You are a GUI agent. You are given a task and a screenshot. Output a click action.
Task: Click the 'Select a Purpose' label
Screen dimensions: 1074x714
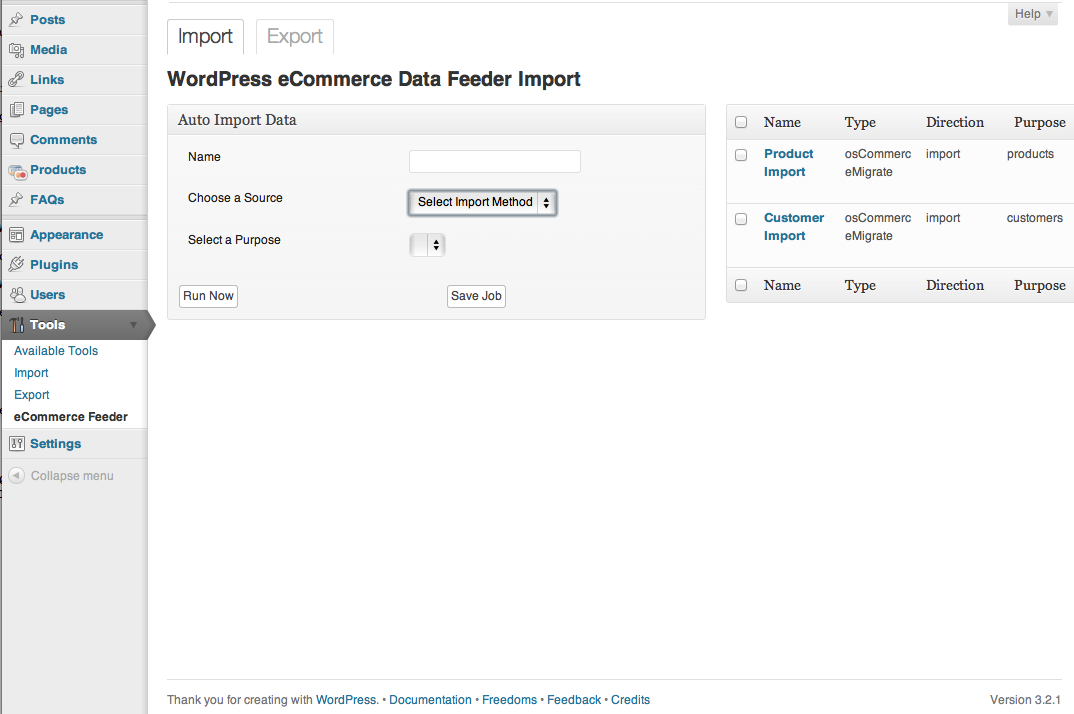(234, 240)
